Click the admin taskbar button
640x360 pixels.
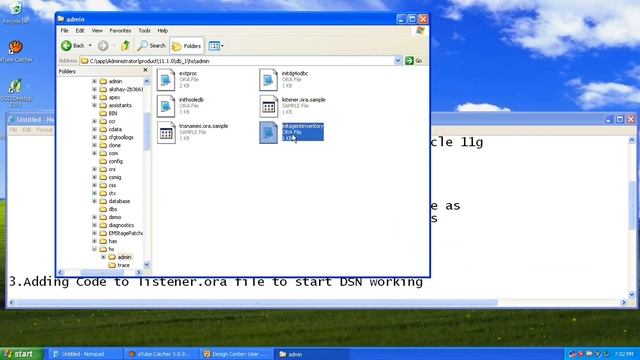(x=312, y=354)
